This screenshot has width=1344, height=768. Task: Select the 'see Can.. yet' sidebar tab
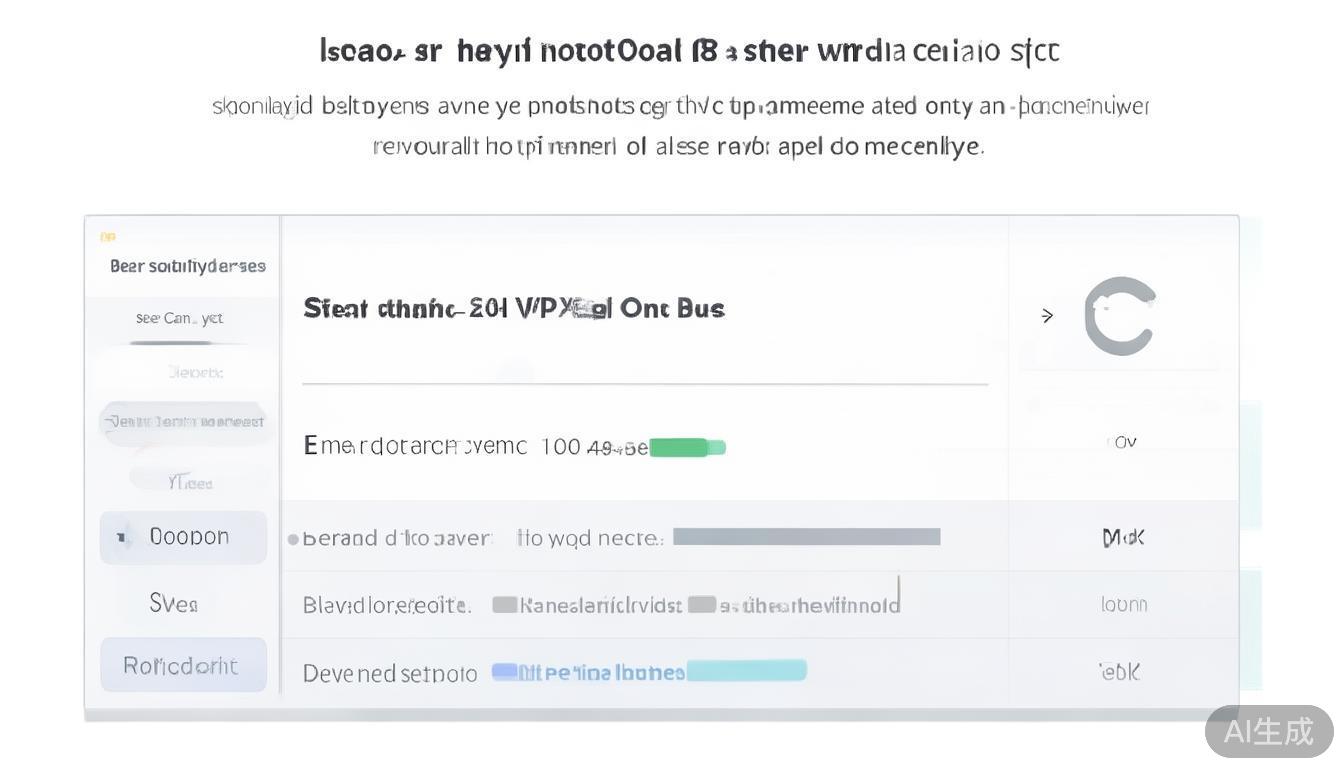tap(179, 318)
